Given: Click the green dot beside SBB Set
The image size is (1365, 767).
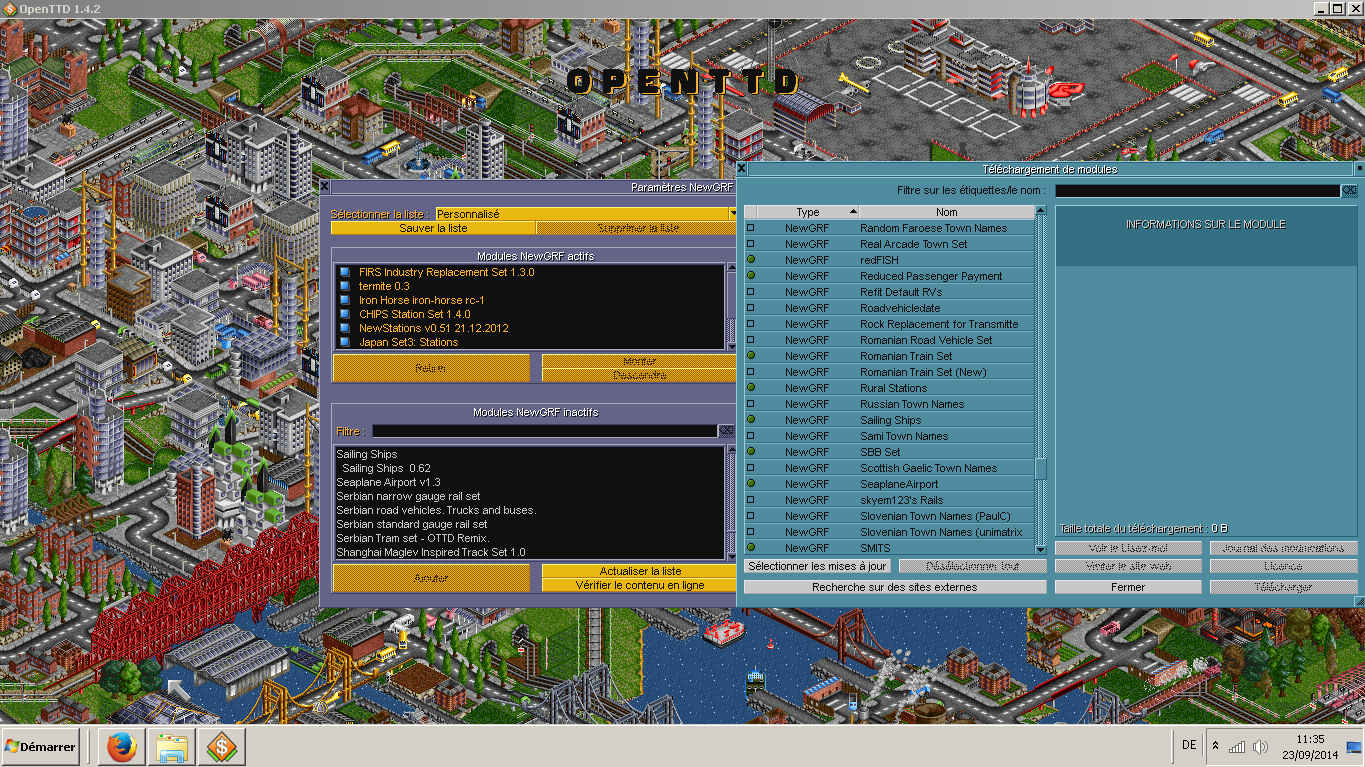Looking at the screenshot, I should [751, 452].
